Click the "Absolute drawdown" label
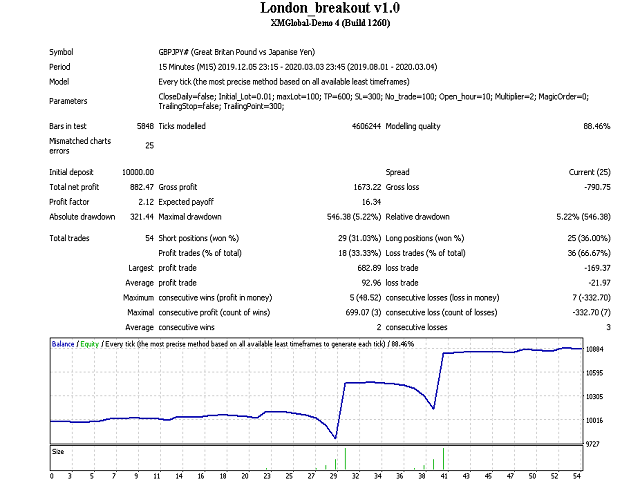Screen dimensions: 640x480 click(x=82, y=217)
